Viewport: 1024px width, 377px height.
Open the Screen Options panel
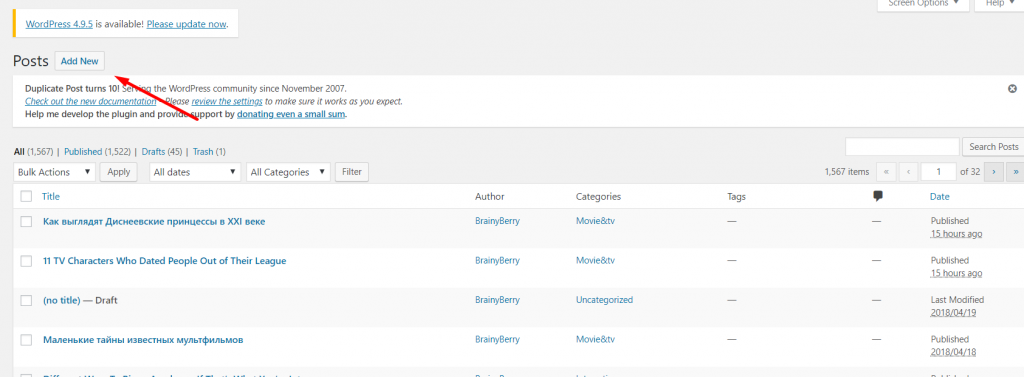[923, 4]
